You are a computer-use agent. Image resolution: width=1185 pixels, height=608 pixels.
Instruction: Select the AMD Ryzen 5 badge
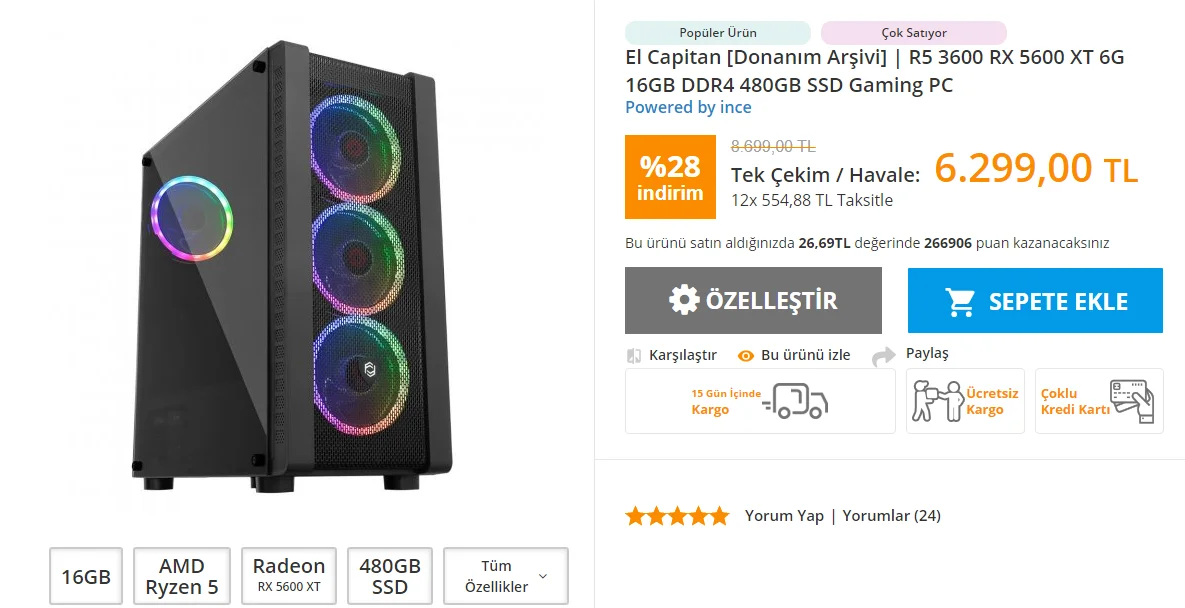tap(182, 577)
